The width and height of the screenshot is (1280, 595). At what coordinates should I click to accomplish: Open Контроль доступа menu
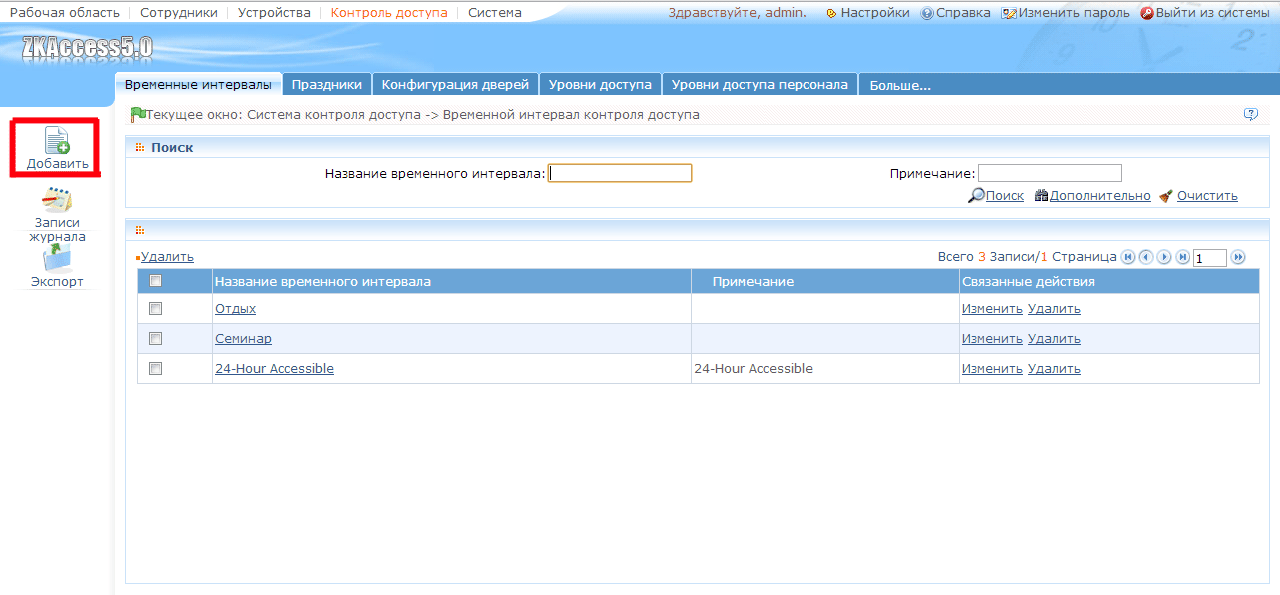[x=389, y=13]
